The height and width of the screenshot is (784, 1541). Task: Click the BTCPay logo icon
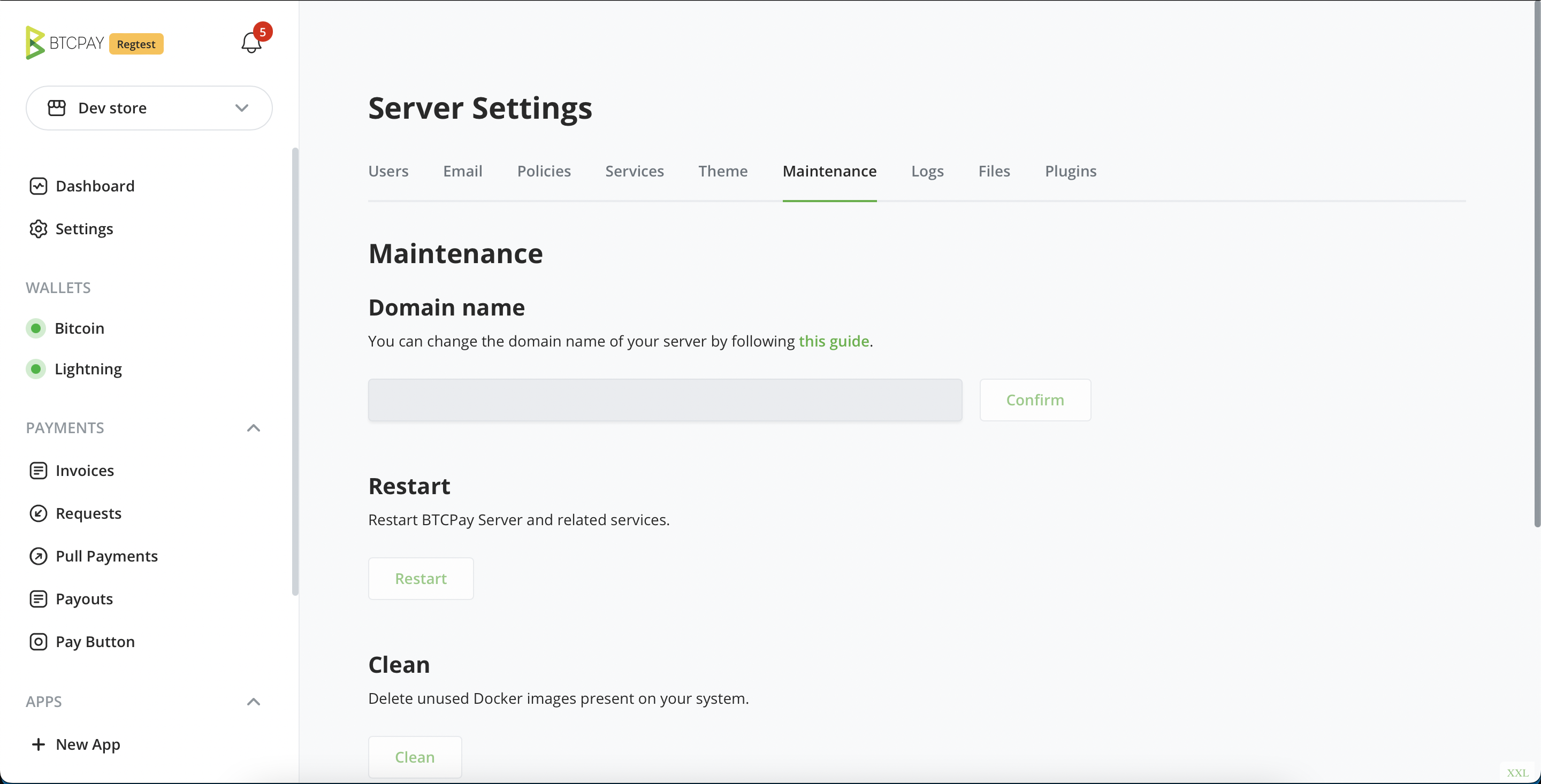point(34,42)
